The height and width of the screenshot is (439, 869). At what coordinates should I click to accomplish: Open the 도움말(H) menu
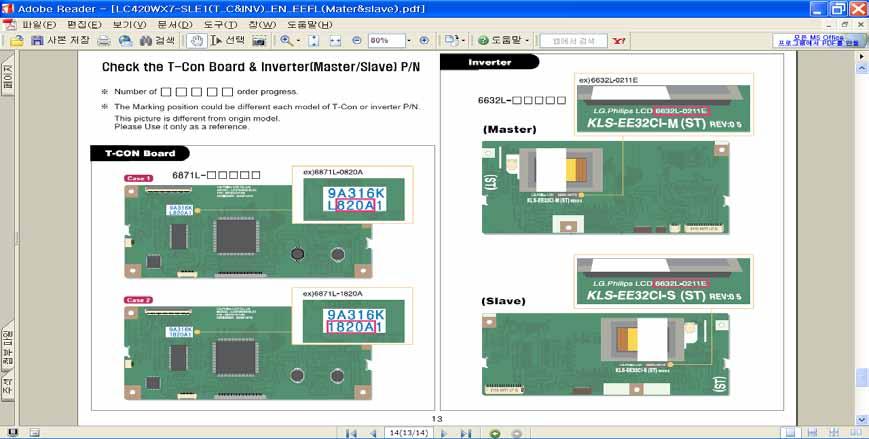[309, 24]
